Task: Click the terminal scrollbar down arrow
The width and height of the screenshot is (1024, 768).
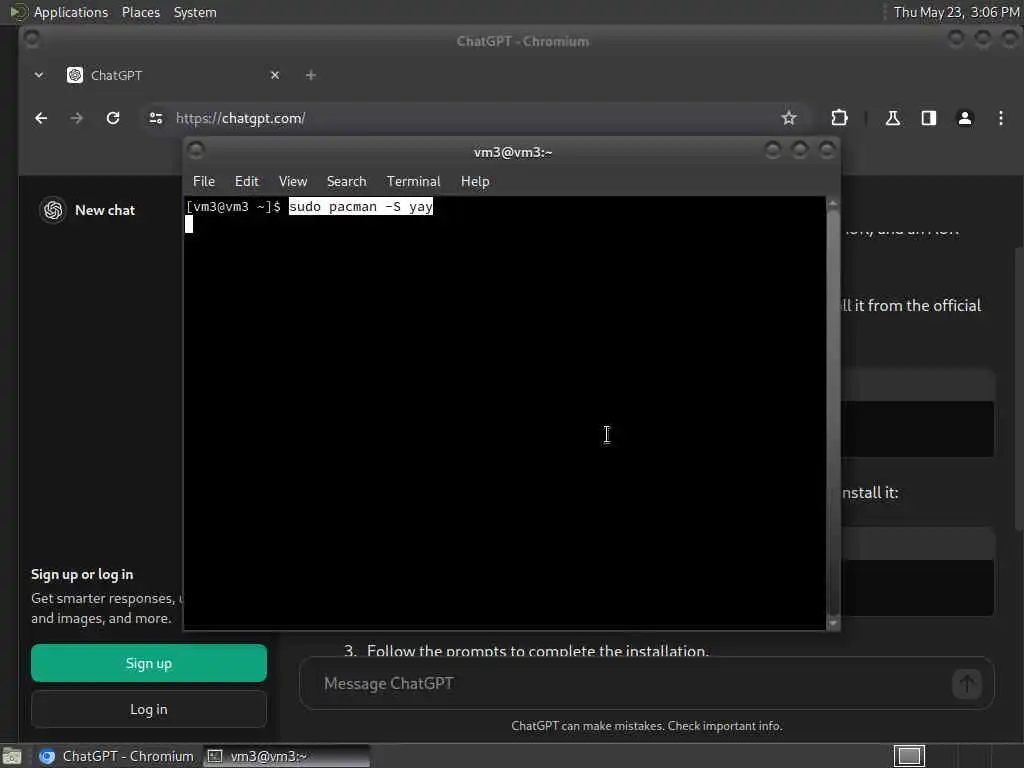Action: click(833, 623)
